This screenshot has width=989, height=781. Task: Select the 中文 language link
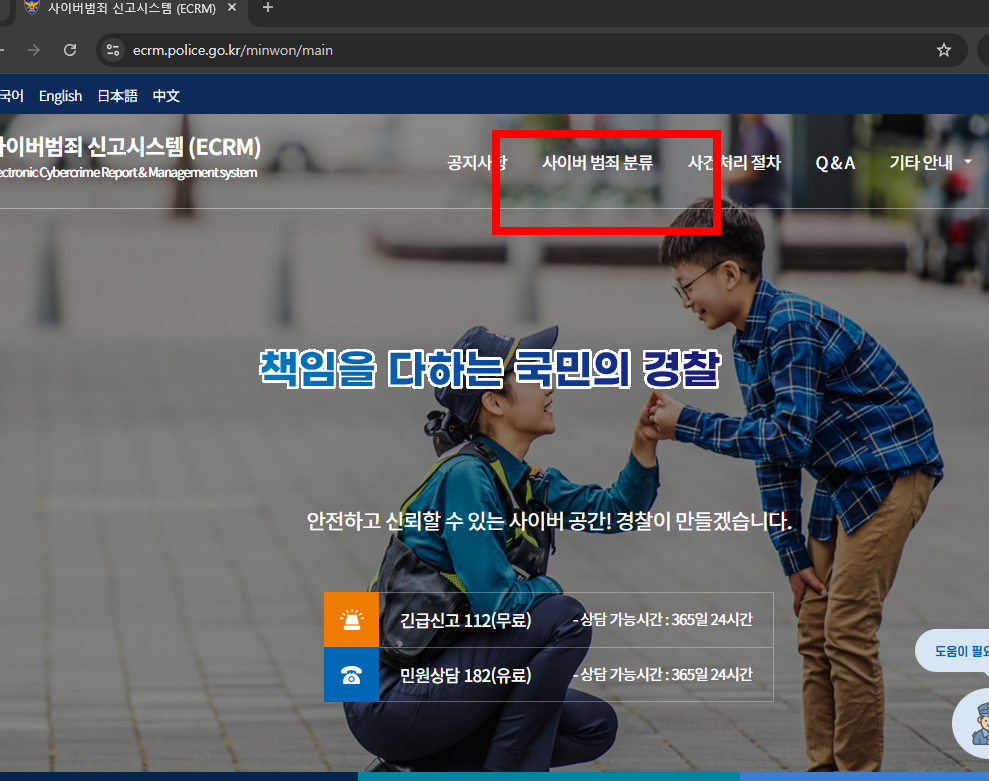pos(166,95)
